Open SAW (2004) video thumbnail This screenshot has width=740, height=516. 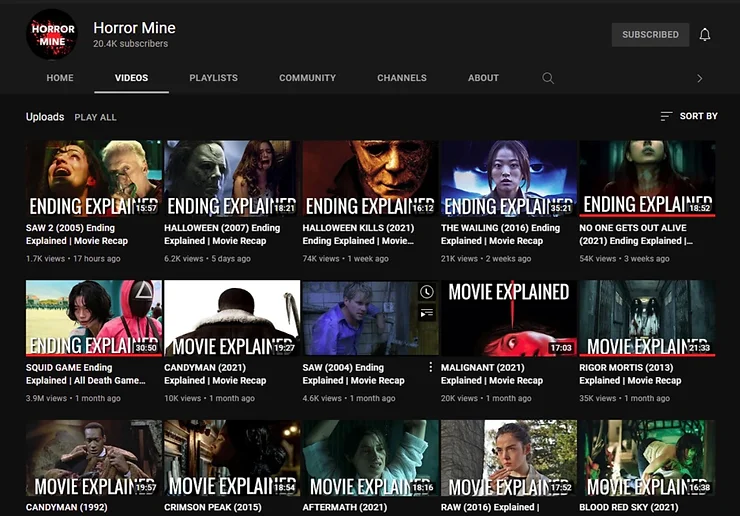(x=370, y=318)
